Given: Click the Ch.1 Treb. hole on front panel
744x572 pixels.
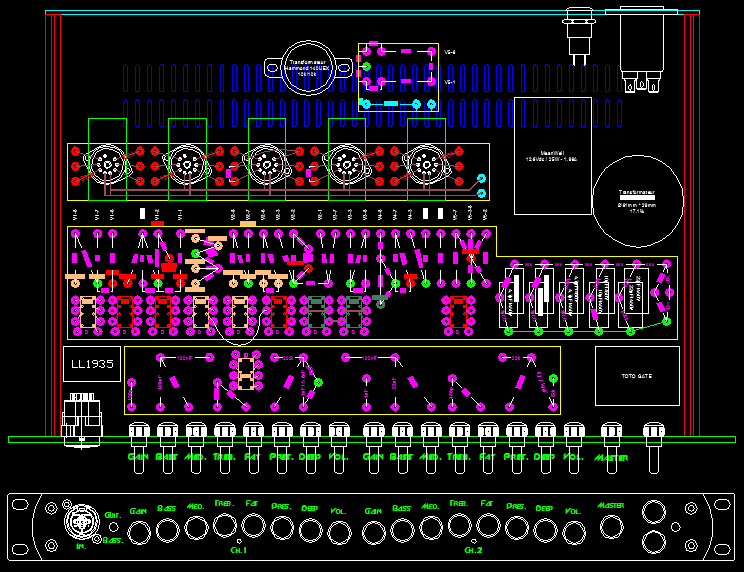Looking at the screenshot, I should click(x=225, y=525).
